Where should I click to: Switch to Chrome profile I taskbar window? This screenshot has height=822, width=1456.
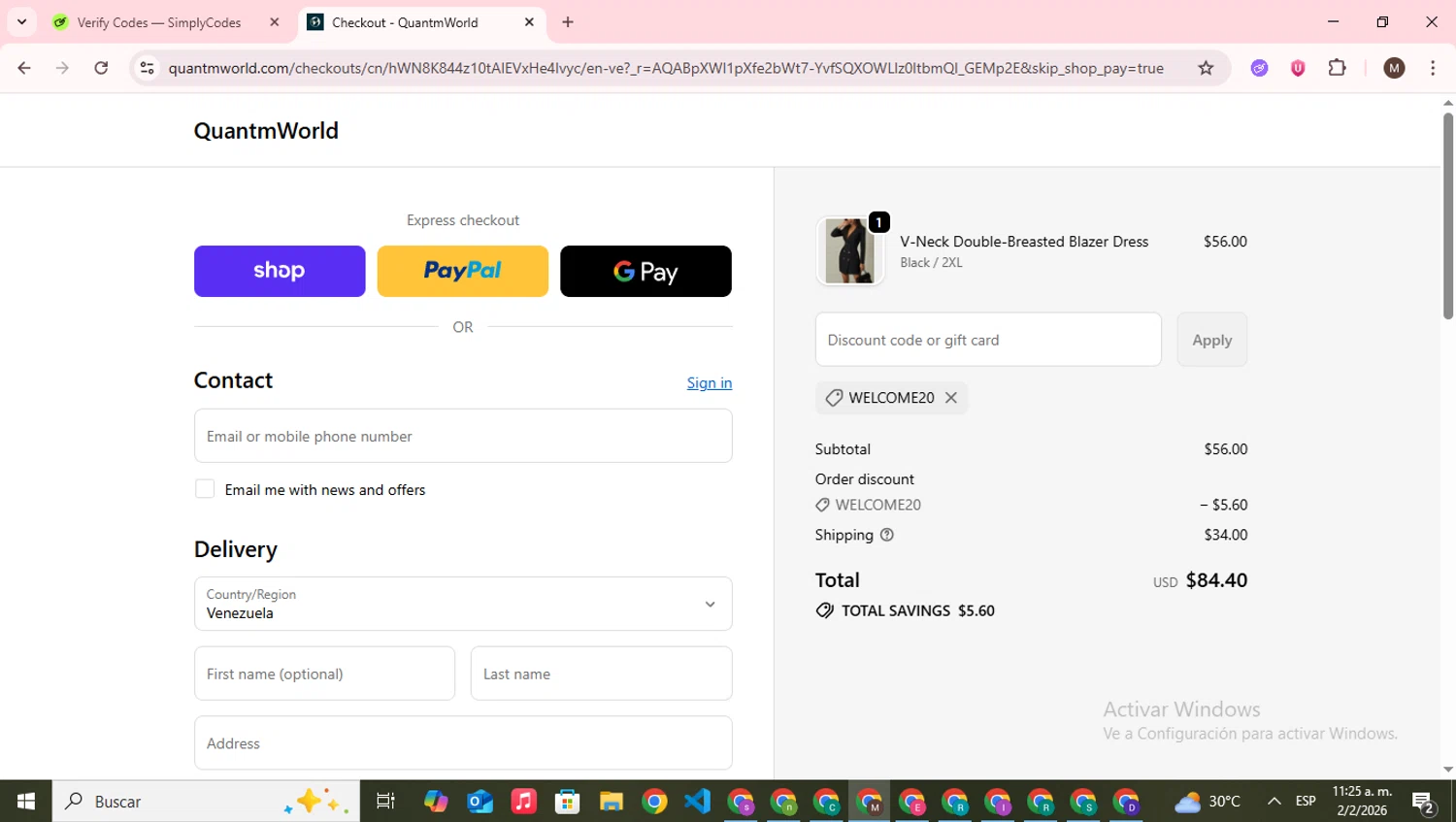coord(997,802)
